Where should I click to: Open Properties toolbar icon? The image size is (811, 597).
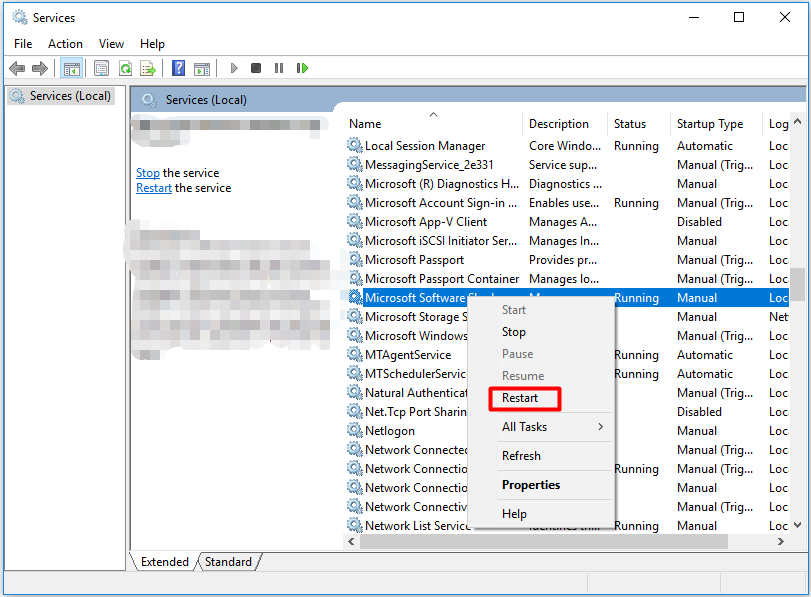pos(101,68)
